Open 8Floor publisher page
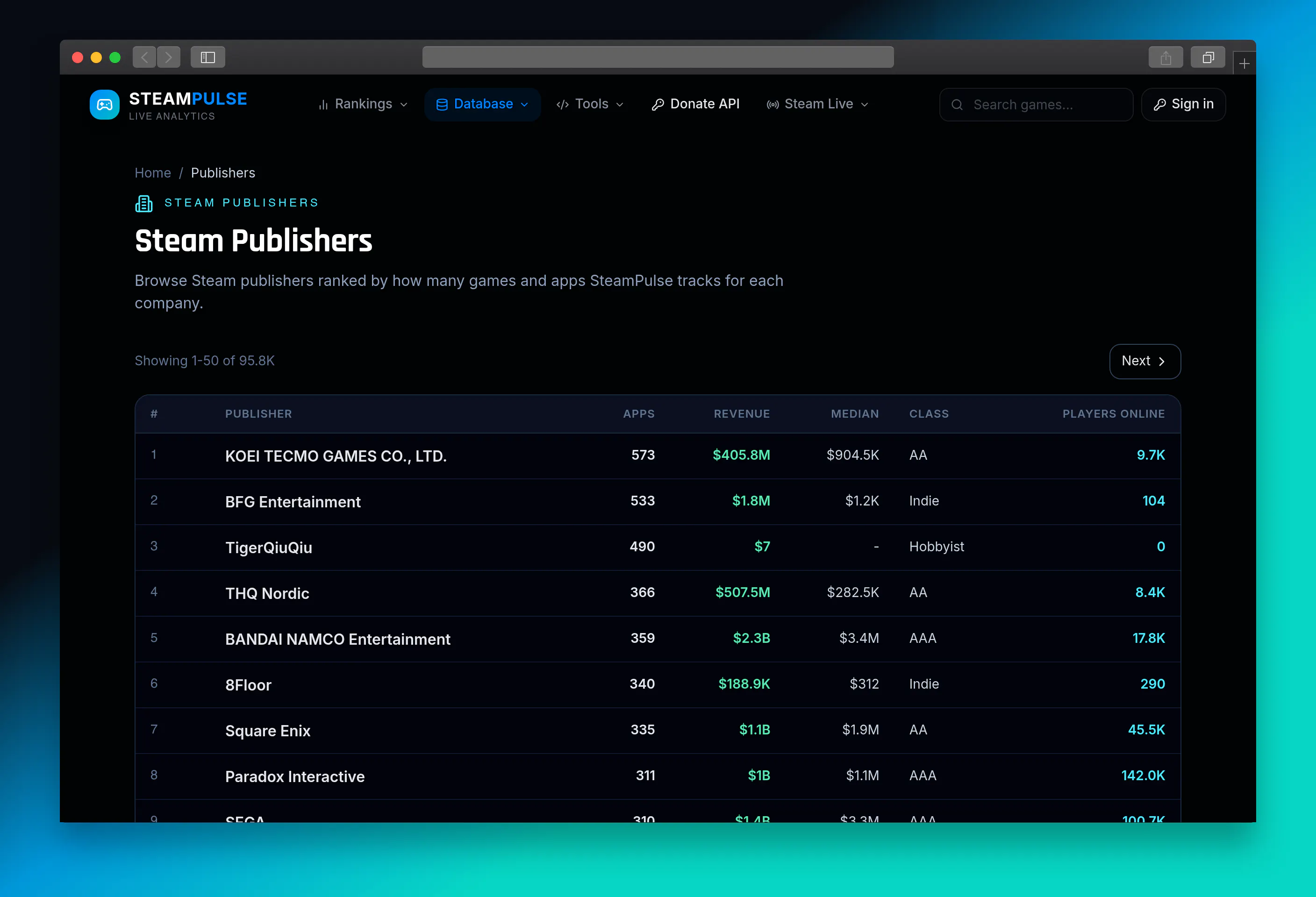 coord(248,685)
